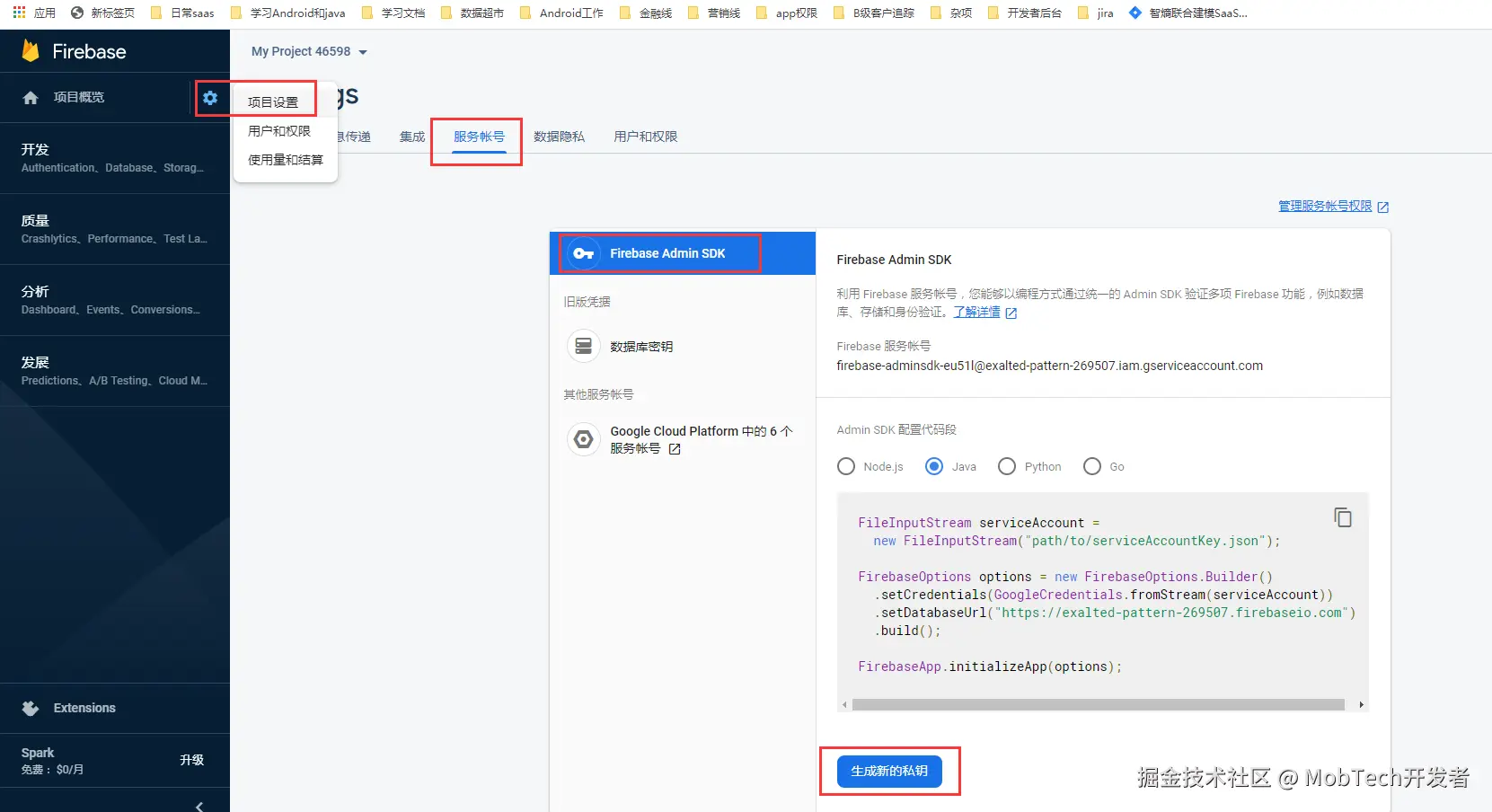
Task: Switch to the 服务帐号 tab
Action: [x=479, y=137]
